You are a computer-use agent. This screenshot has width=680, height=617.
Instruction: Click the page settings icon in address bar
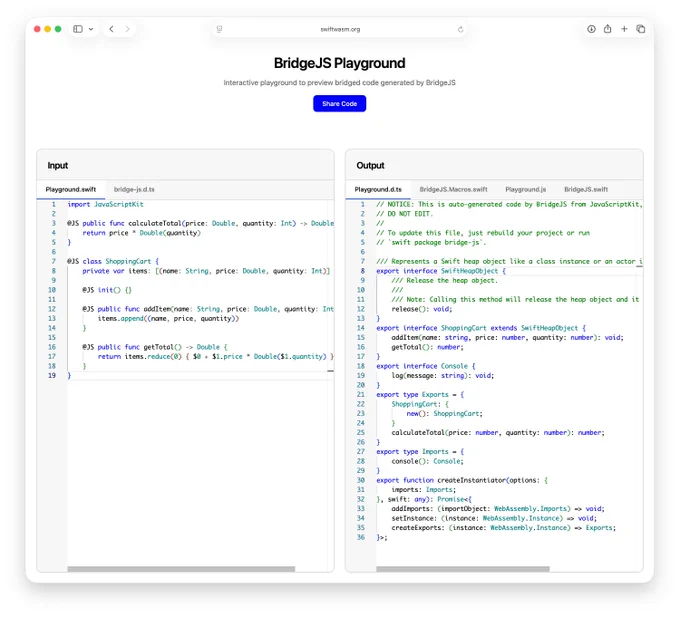pyautogui.click(x=219, y=29)
